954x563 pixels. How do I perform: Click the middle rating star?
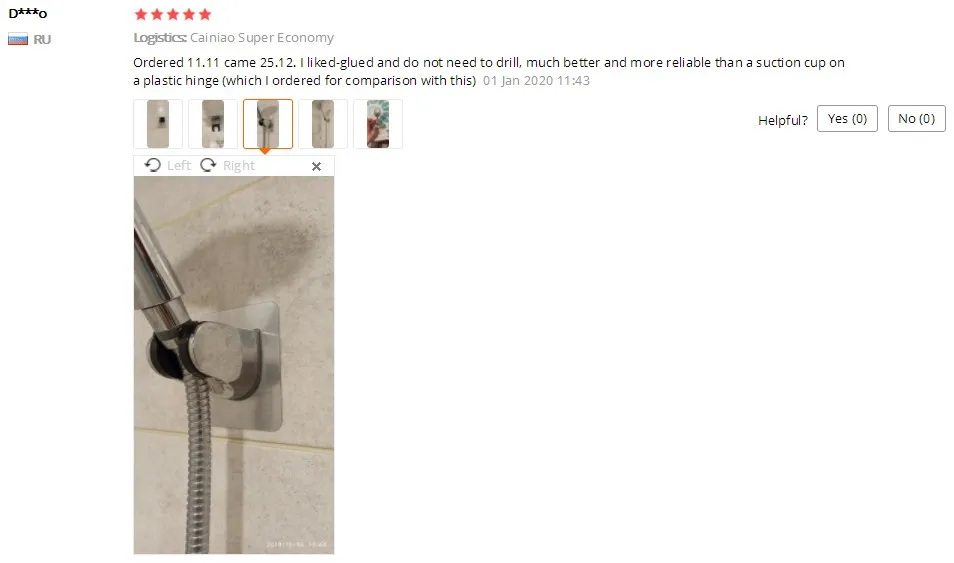point(173,14)
